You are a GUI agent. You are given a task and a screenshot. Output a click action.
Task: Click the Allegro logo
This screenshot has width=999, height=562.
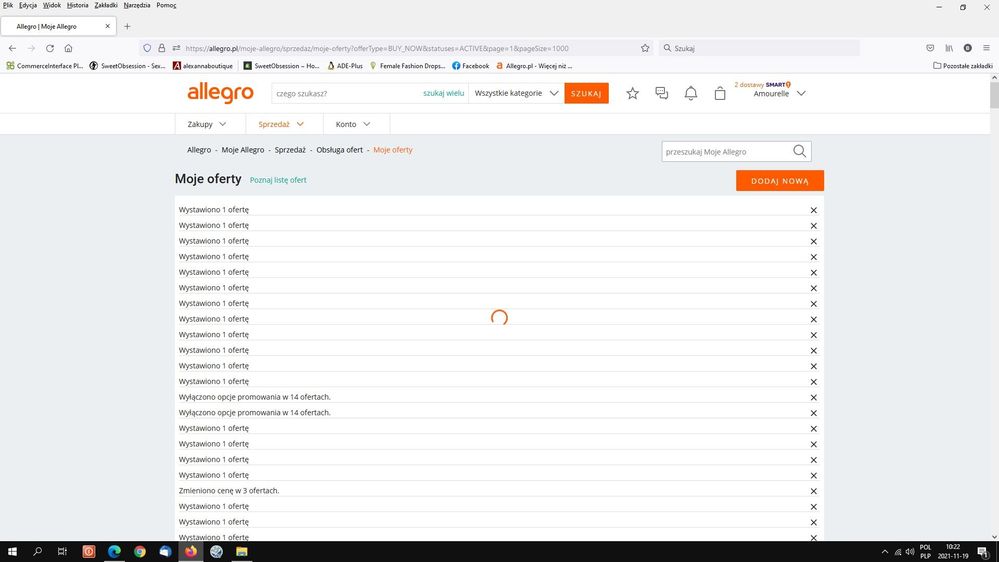[220, 93]
